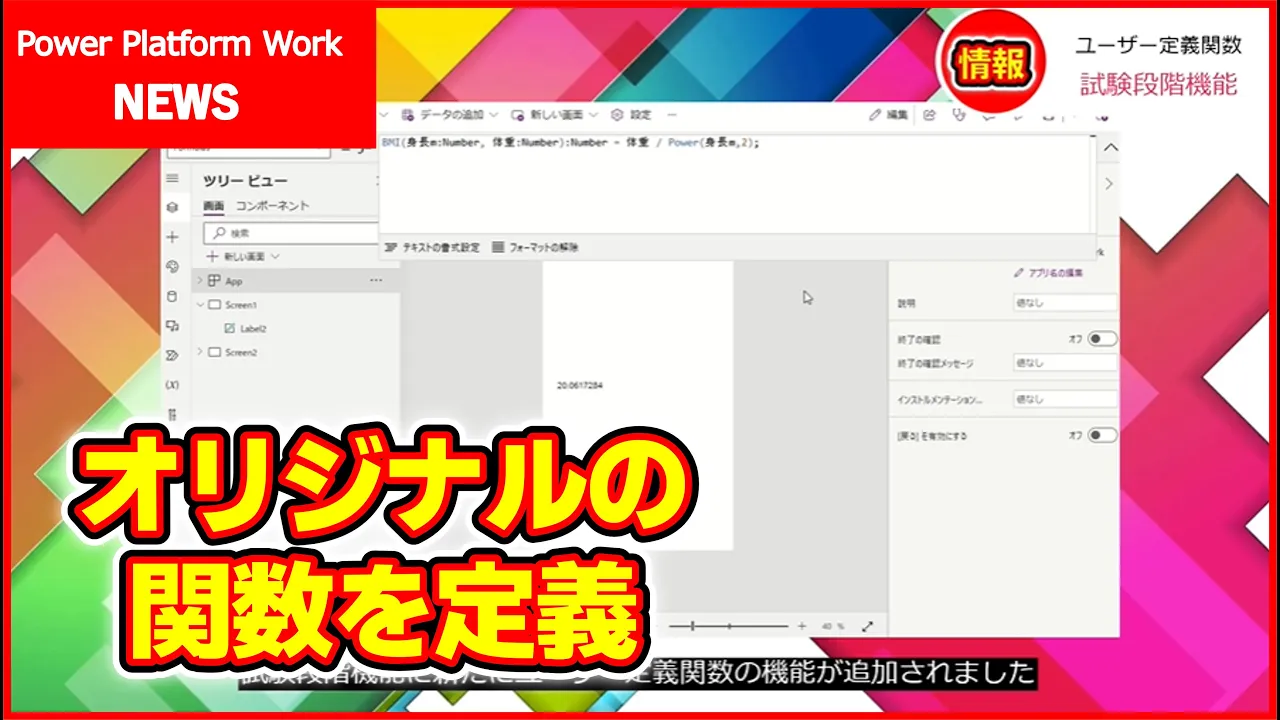Click the hamburger menu icon in sidebar
Screen dimensions: 1280x720
point(172,178)
